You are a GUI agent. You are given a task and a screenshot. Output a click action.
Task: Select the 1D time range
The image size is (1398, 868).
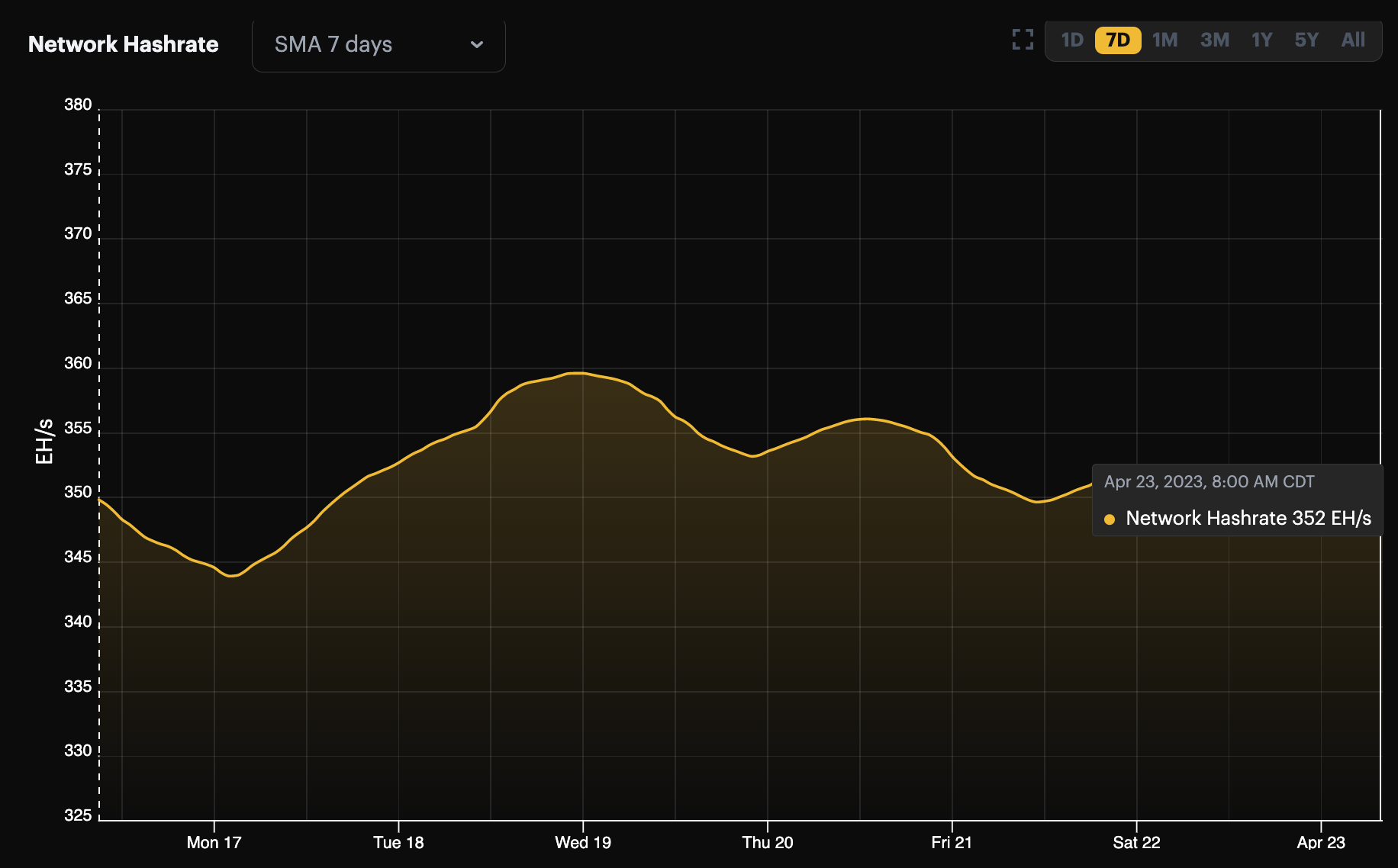pos(1071,40)
